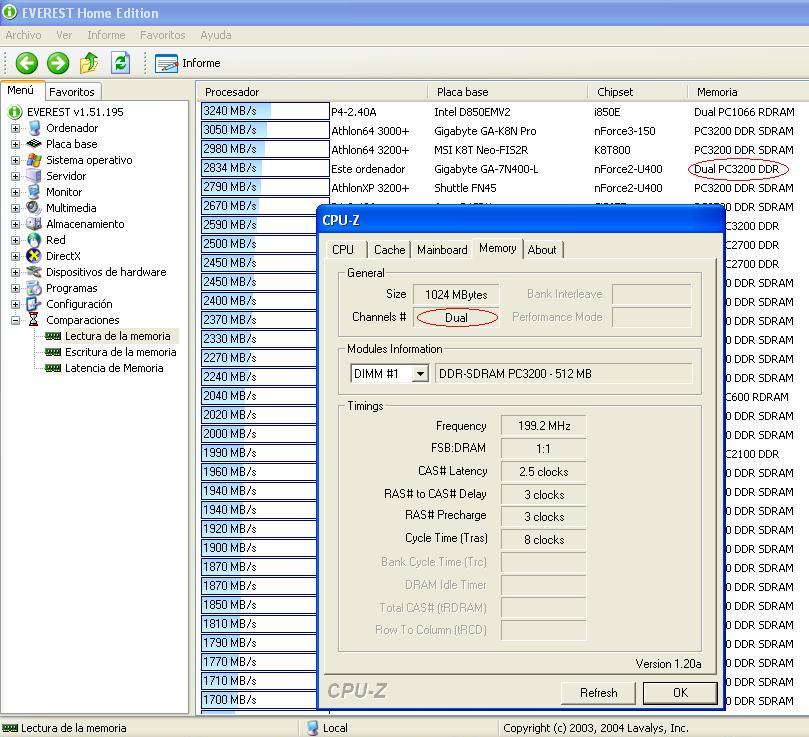Click the Channels # field showing Dual
Image resolution: width=809 pixels, height=737 pixels.
click(457, 317)
